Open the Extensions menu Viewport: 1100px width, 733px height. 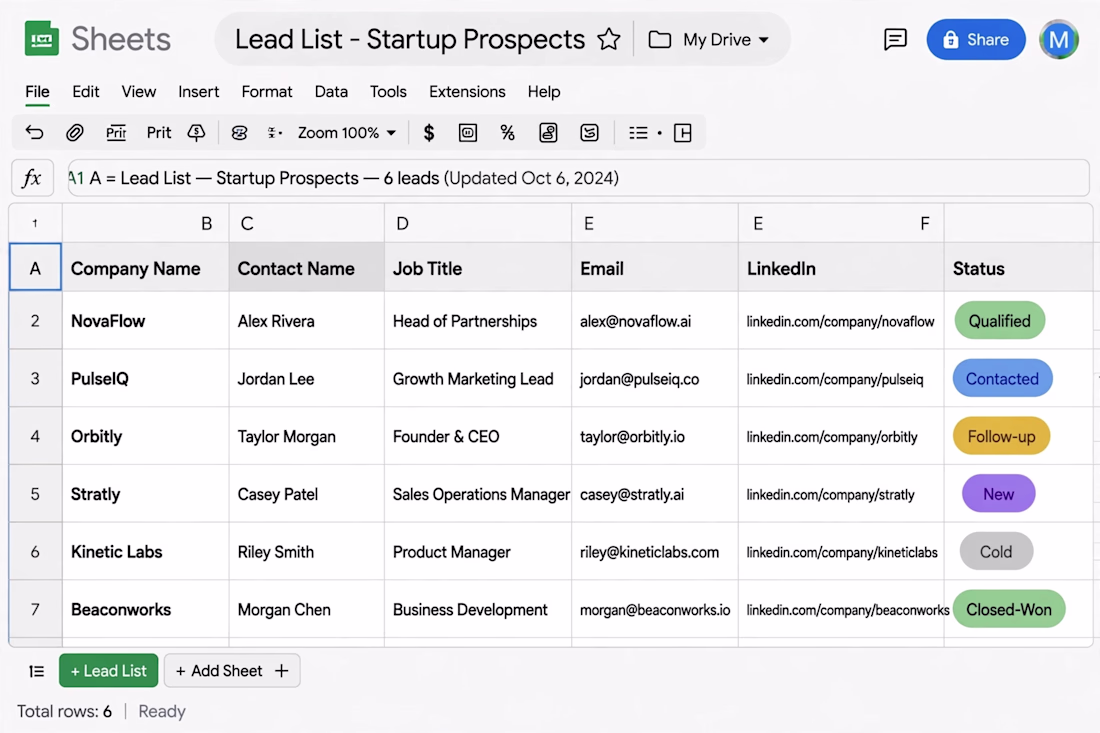click(x=467, y=92)
